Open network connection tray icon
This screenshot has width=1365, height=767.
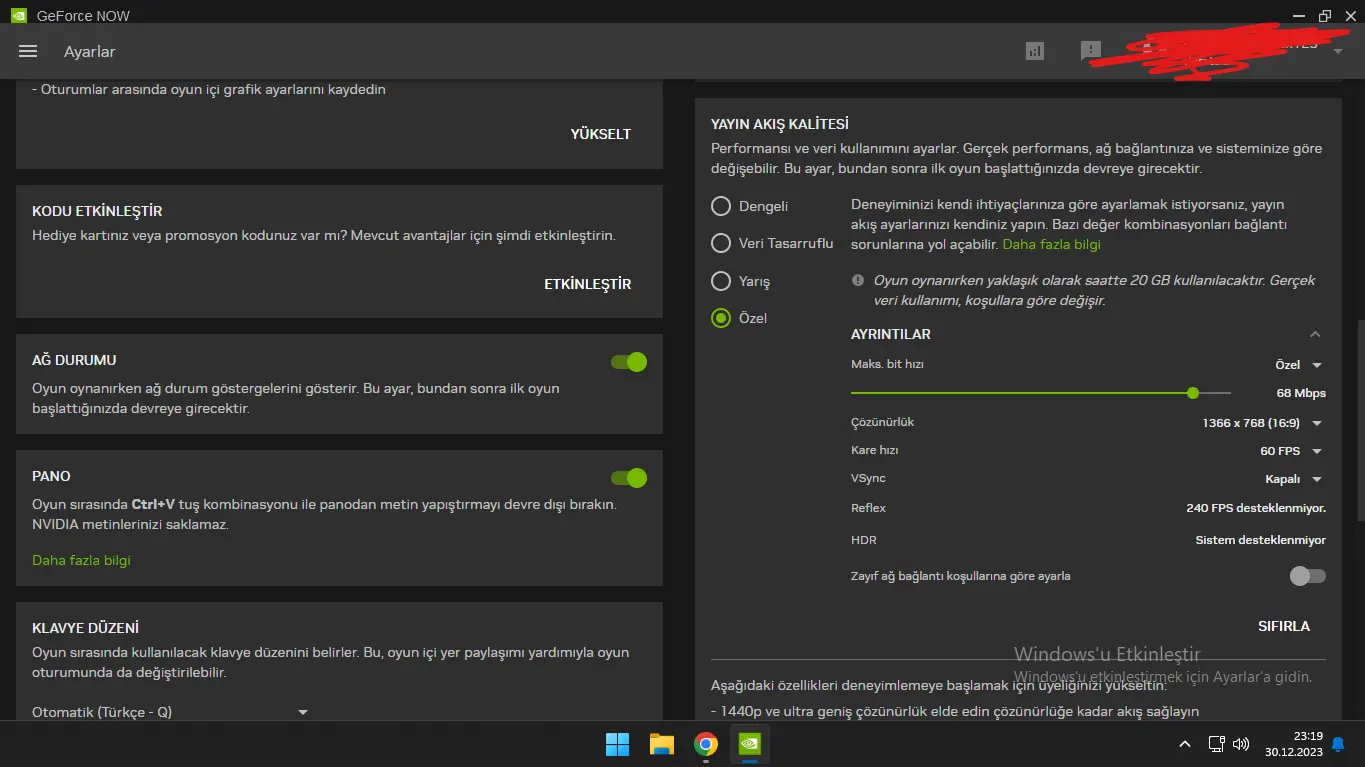pos(1216,744)
